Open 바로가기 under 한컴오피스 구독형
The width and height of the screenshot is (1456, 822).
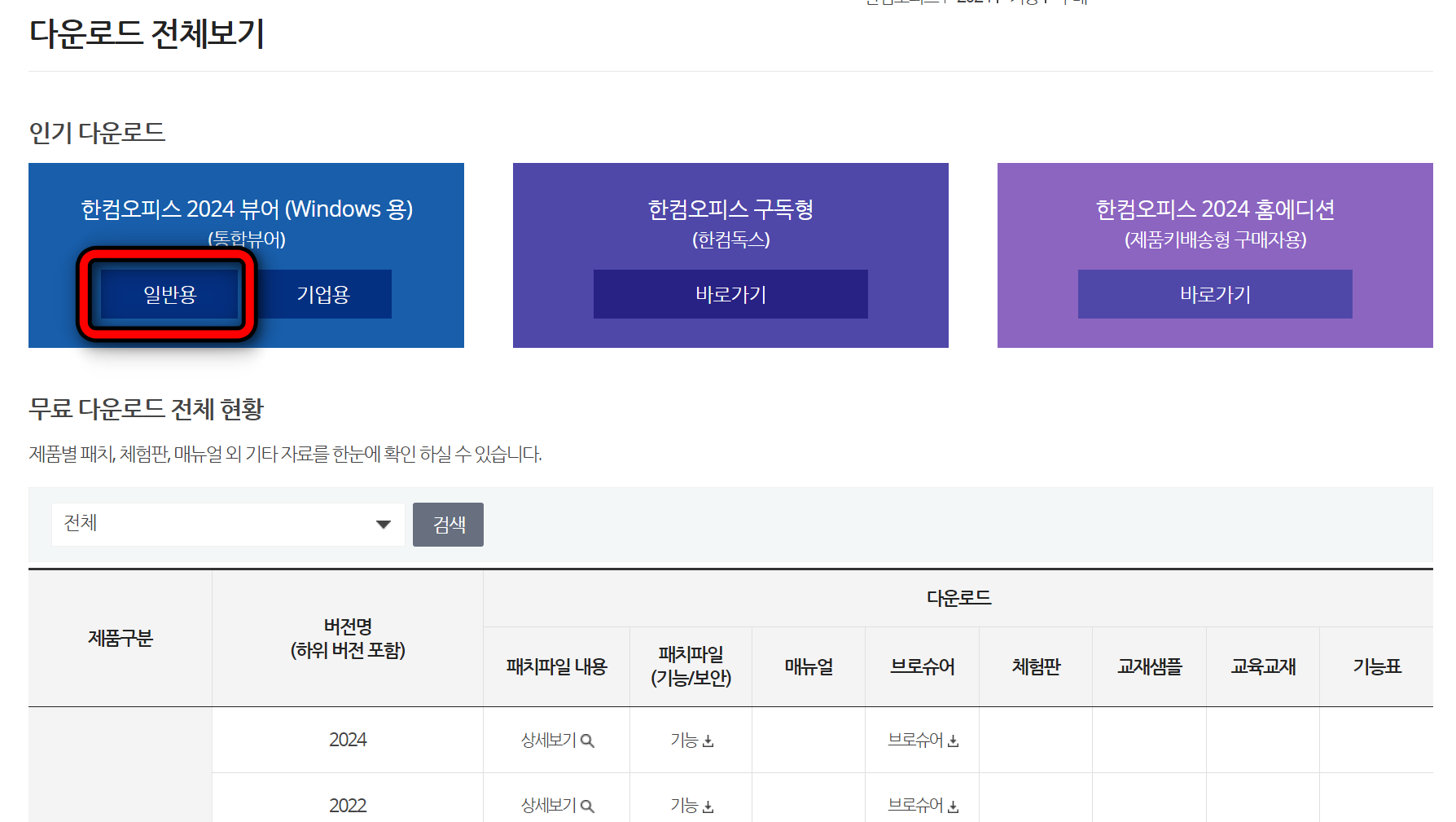pyautogui.click(x=730, y=294)
